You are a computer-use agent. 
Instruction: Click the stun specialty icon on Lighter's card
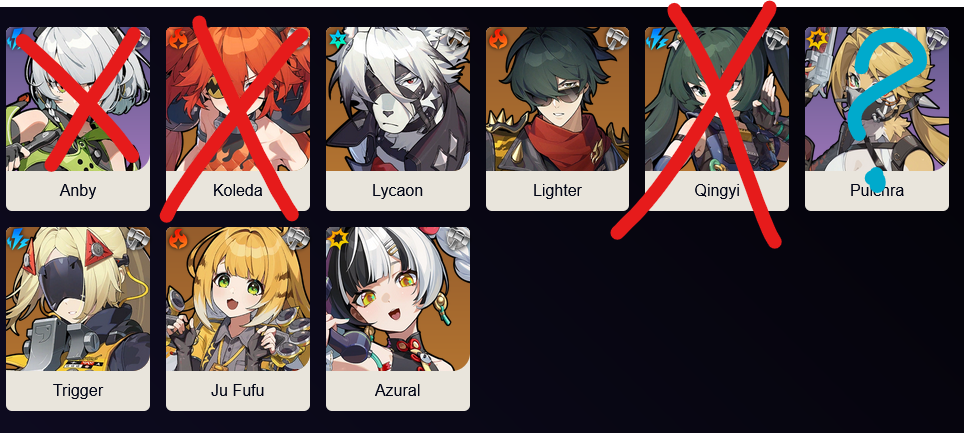(x=617, y=39)
